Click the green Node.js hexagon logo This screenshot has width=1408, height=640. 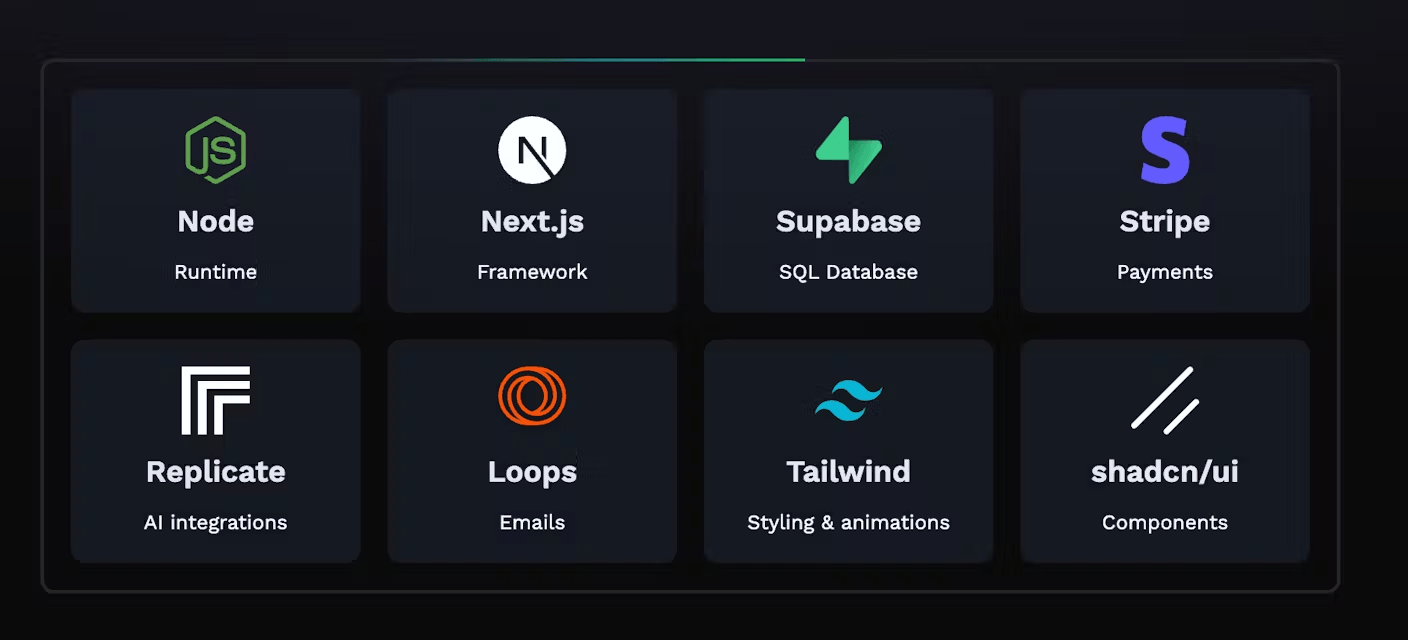click(215, 150)
